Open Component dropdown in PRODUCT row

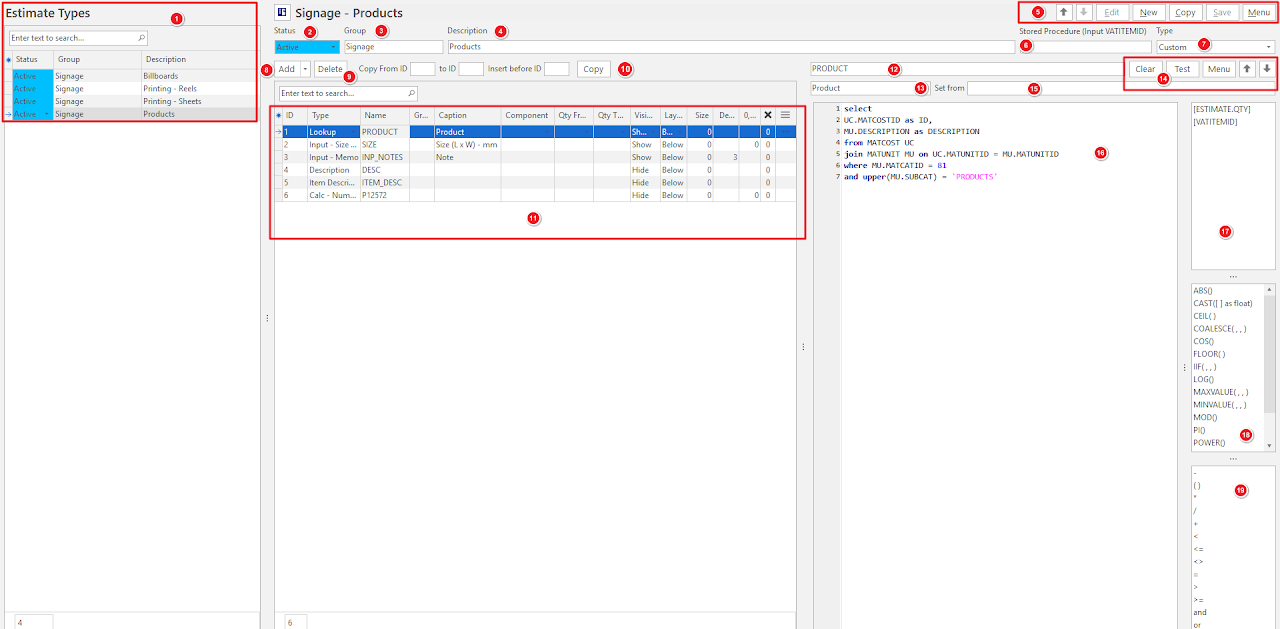(548, 132)
